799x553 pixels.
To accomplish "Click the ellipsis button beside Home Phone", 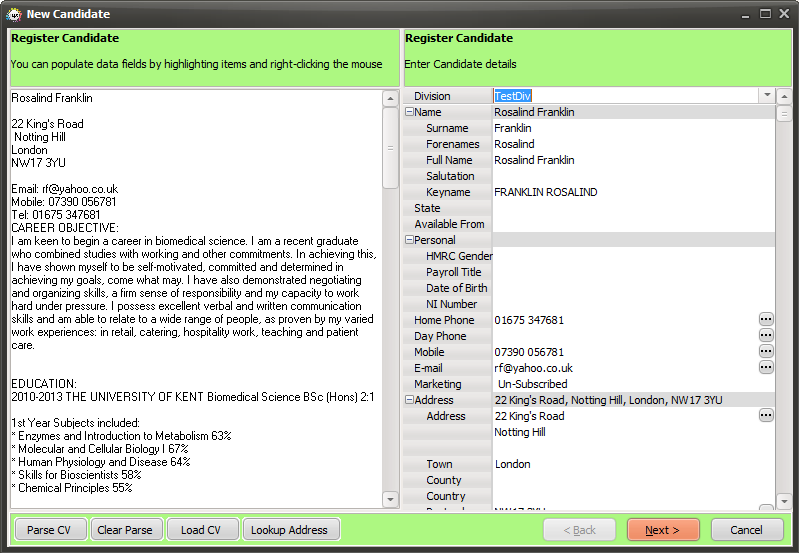I will (x=766, y=320).
